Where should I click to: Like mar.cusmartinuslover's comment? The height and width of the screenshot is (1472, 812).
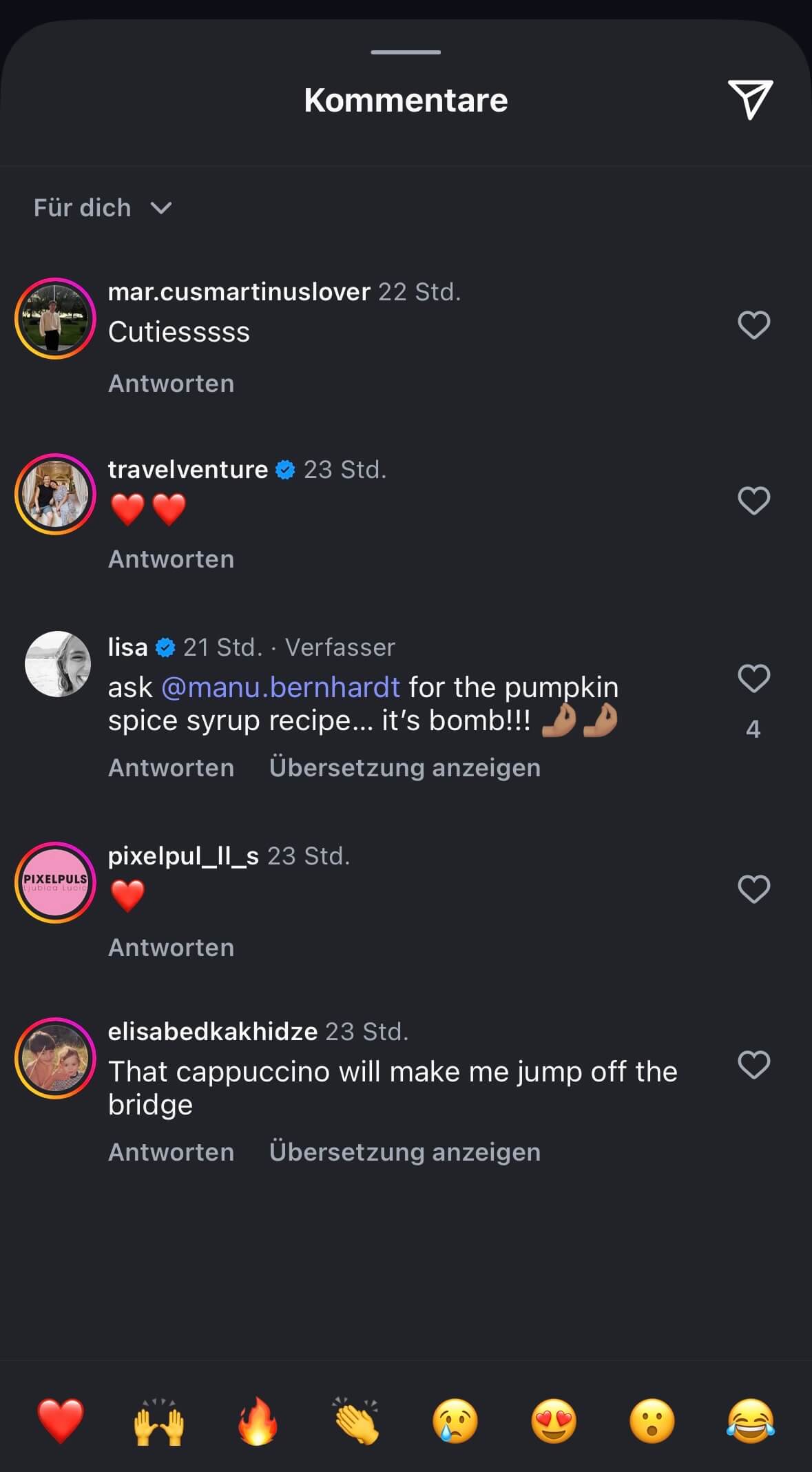pyautogui.click(x=753, y=325)
